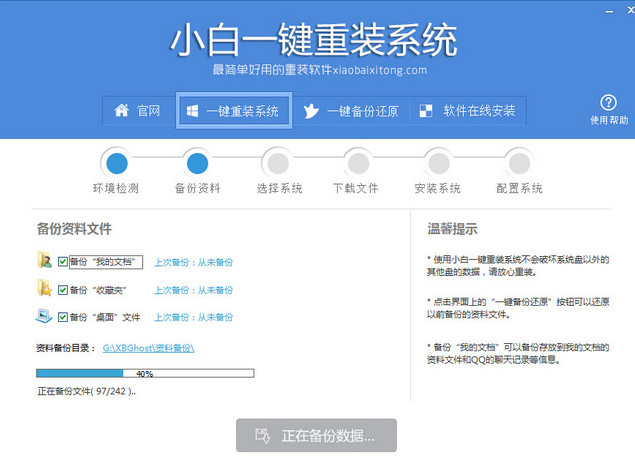Toggle the 备份"收藏夹" checkbox
Image resolution: width=635 pixels, height=471 pixels.
[x=63, y=290]
